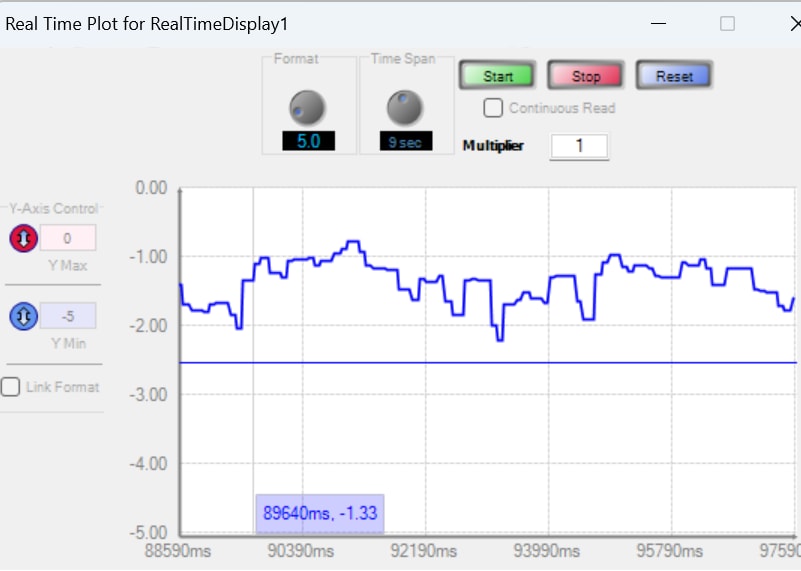Click the Time Span display 9 sec
The width and height of the screenshot is (801, 571).
click(406, 140)
